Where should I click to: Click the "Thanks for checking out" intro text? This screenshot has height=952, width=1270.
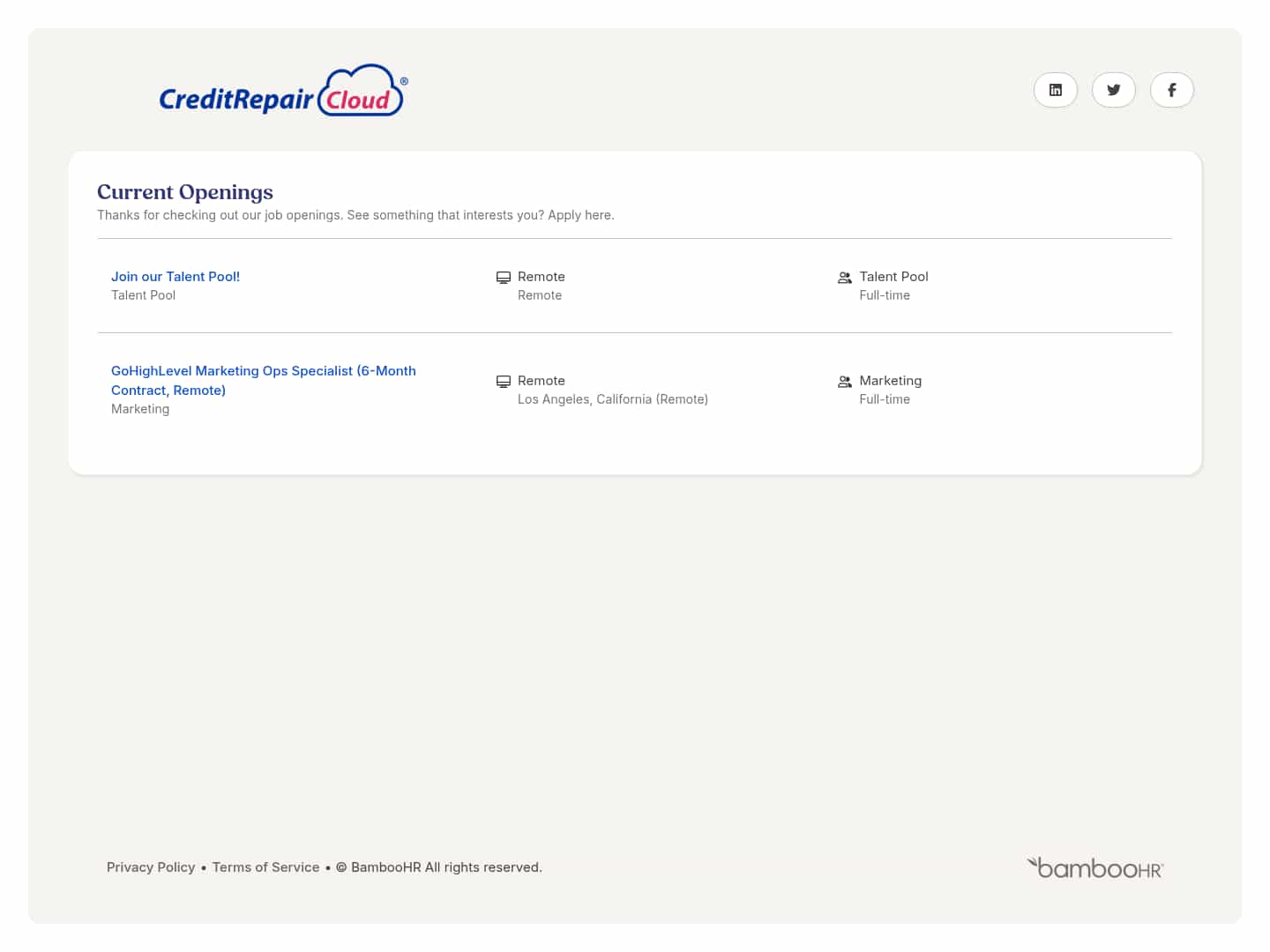pyautogui.click(x=355, y=215)
